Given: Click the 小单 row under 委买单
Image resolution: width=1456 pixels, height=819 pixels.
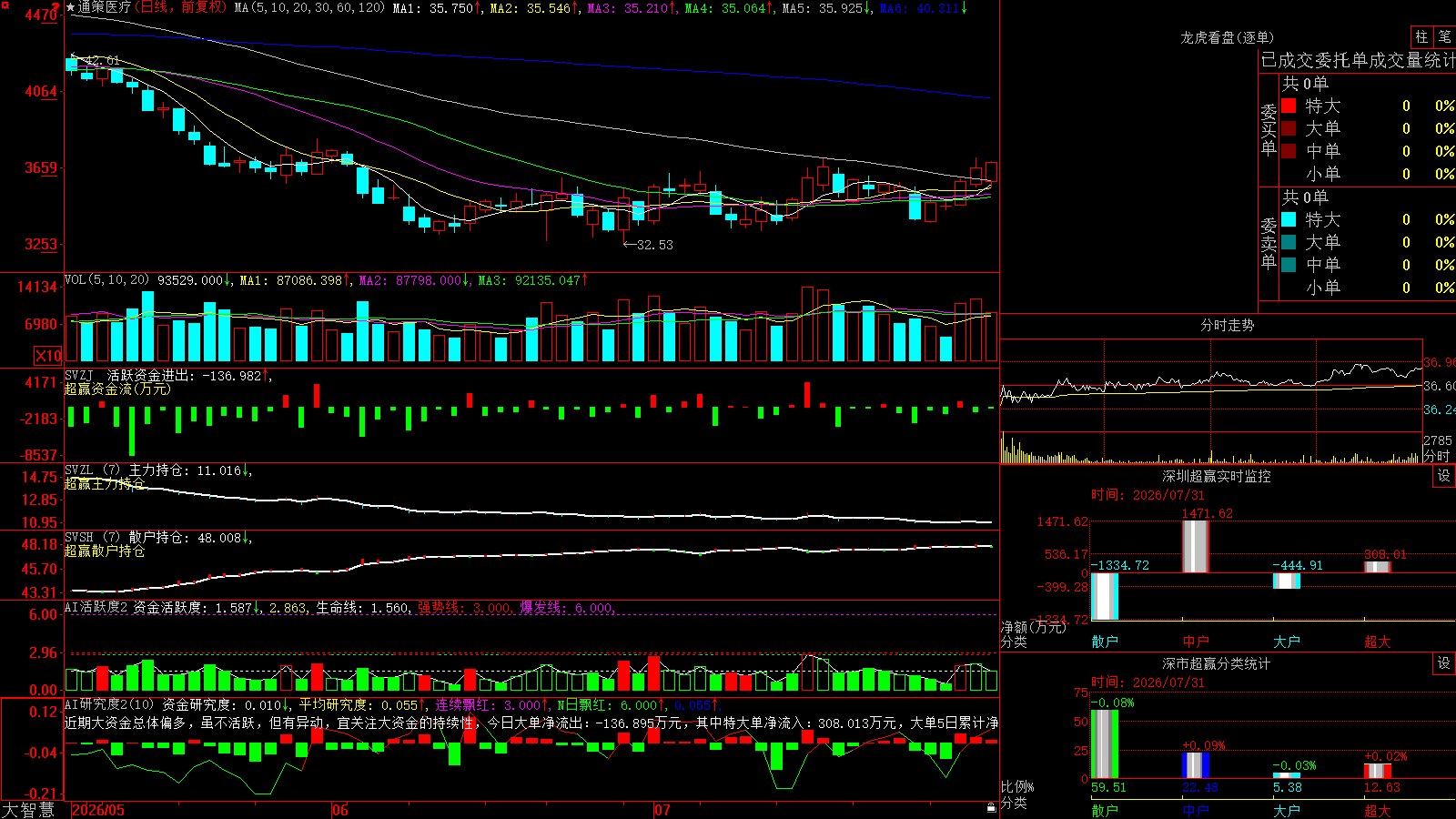Looking at the screenshot, I should pos(1368,174).
